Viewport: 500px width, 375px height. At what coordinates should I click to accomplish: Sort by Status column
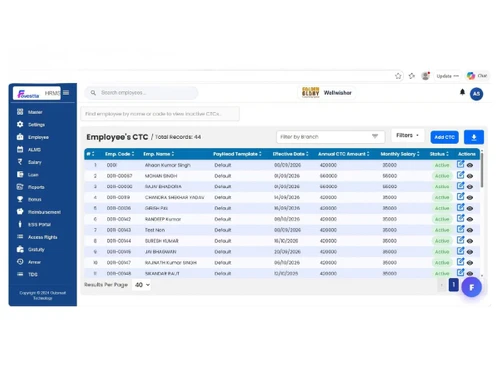(439, 154)
